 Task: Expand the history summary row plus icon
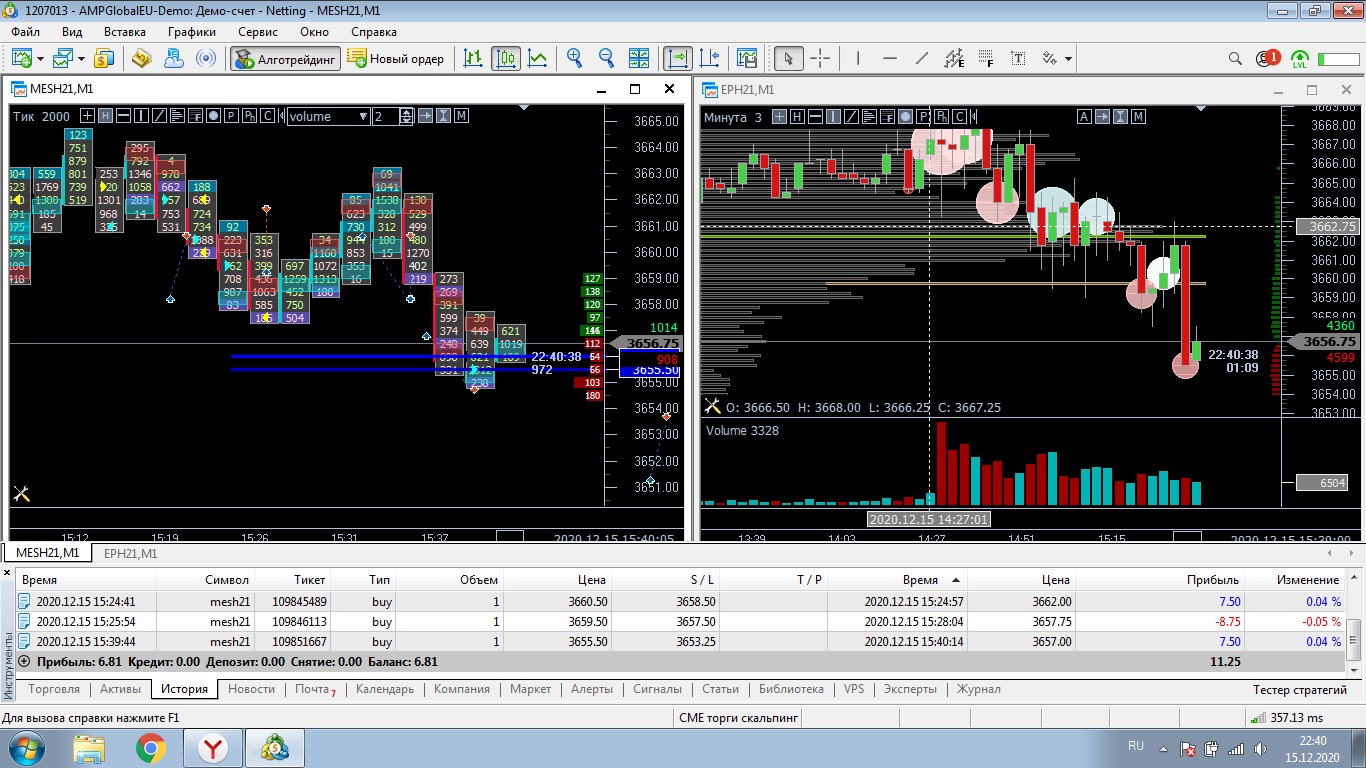[x=24, y=661]
